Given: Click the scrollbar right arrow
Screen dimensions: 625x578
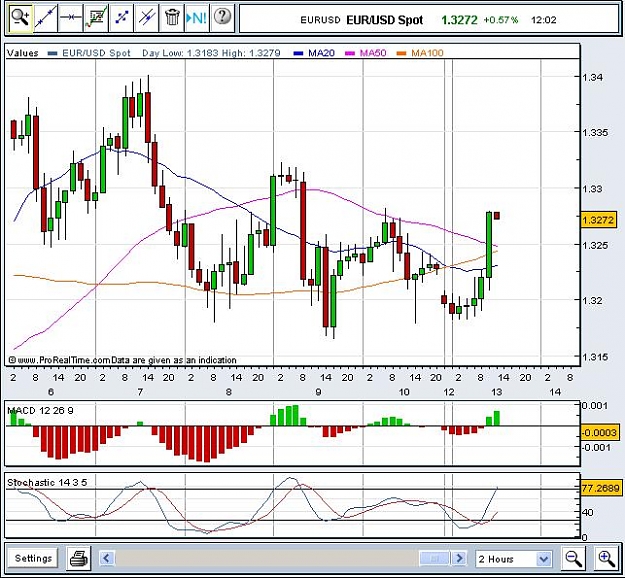Looking at the screenshot, I should pos(459,558).
